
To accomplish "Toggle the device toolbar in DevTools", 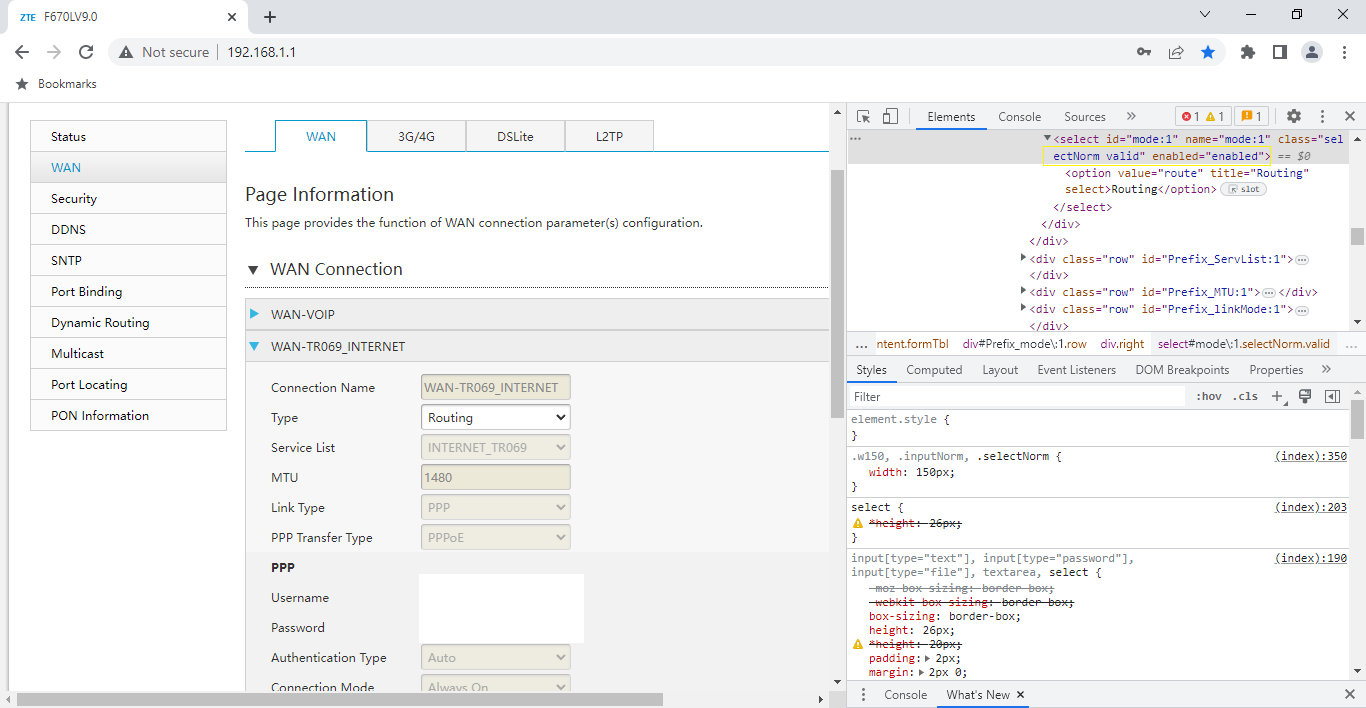I will pyautogui.click(x=890, y=117).
